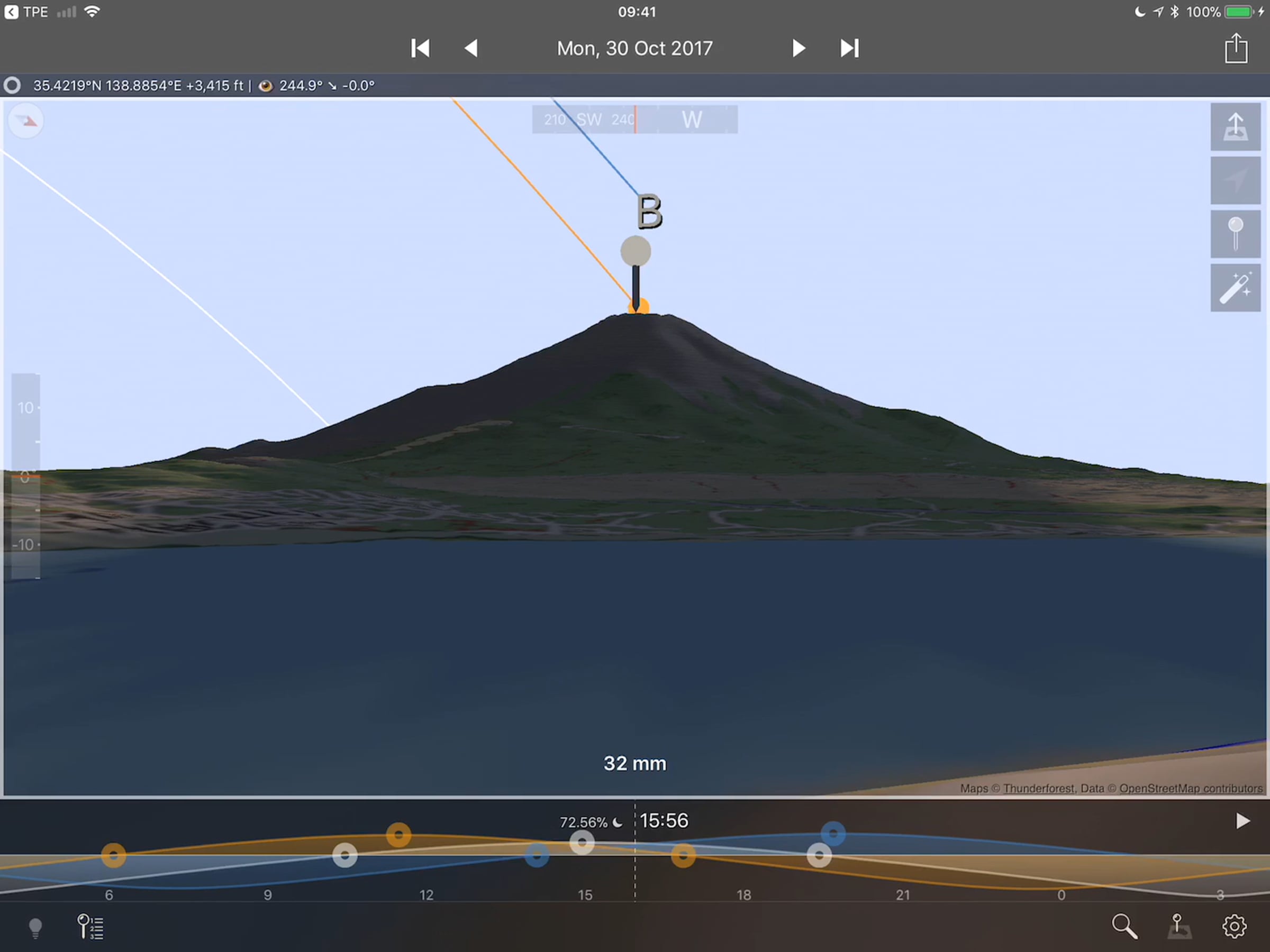Tap the share/export icon at top right
1270x952 pixels.
pyautogui.click(x=1236, y=48)
